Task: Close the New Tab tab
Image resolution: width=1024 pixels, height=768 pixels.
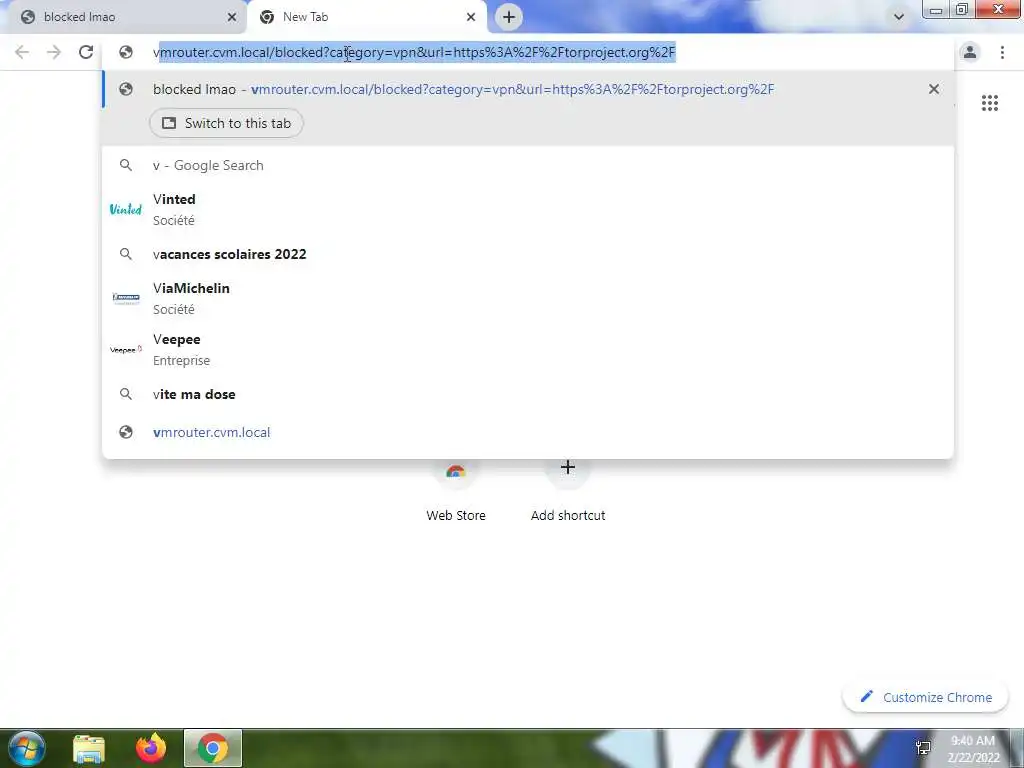Action: coord(471,17)
